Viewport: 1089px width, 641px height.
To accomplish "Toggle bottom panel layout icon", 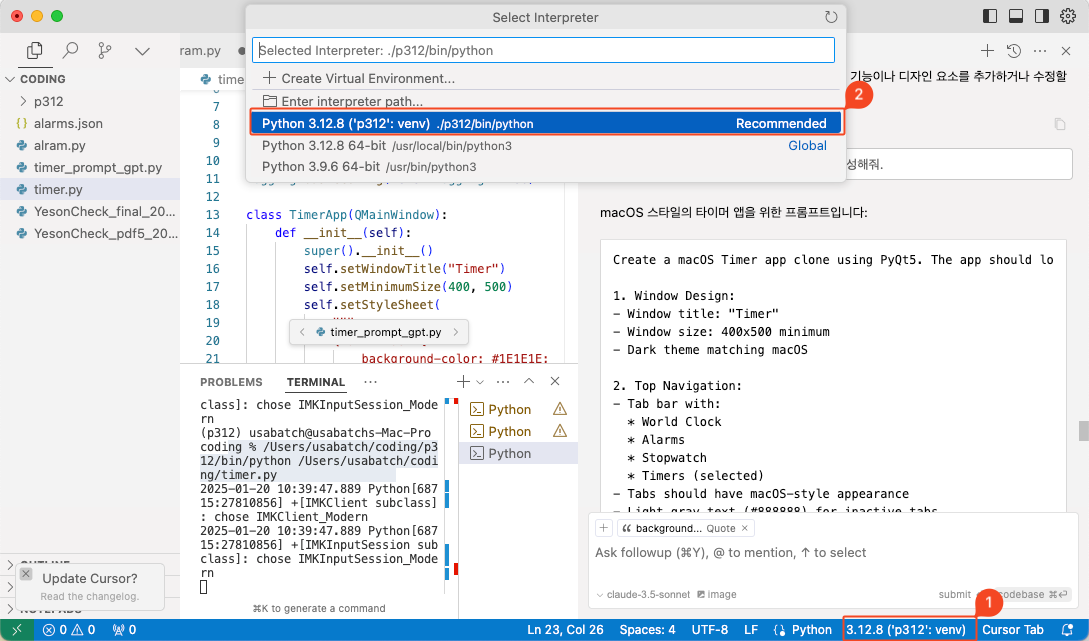I will 1015,16.
